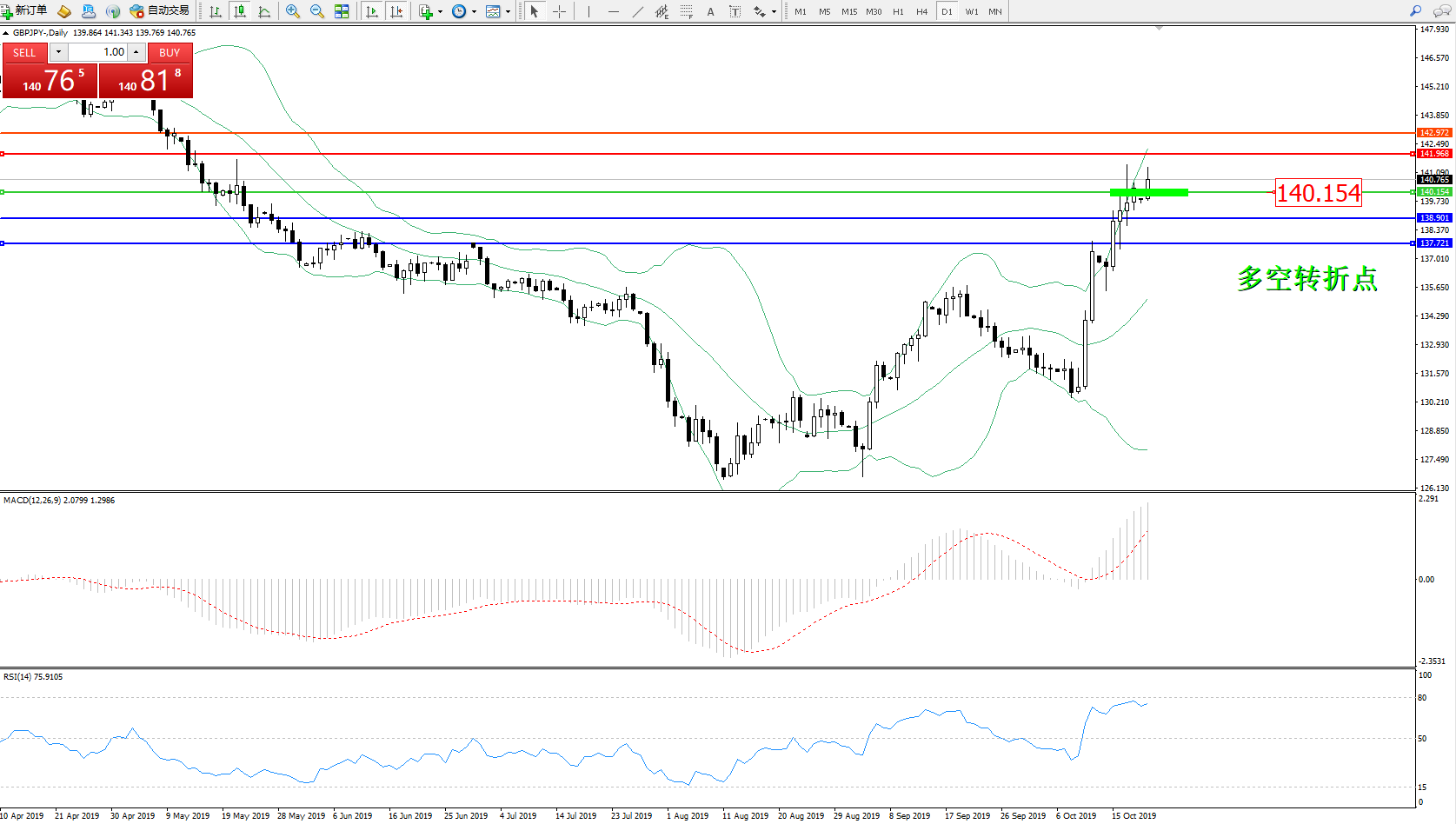Pick the trendline drawing tool
Image resolution: width=1456 pixels, height=824 pixels.
[638, 11]
